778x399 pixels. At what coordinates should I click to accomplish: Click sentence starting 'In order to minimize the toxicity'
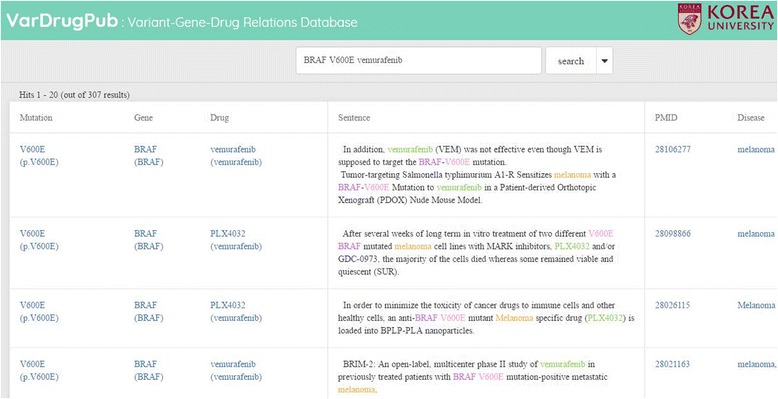point(486,318)
